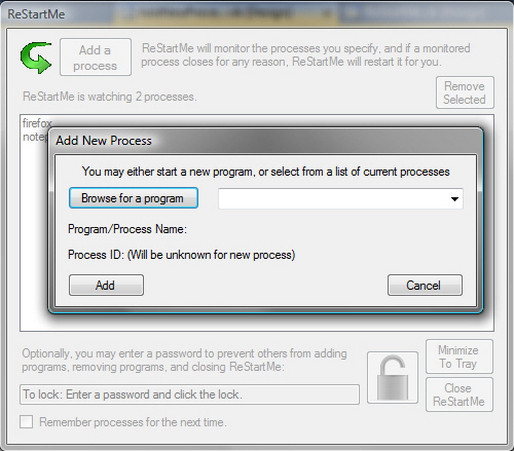Viewport: 514px width, 451px height.
Task: Click the green ReStartMe arrow logo
Action: point(36,57)
